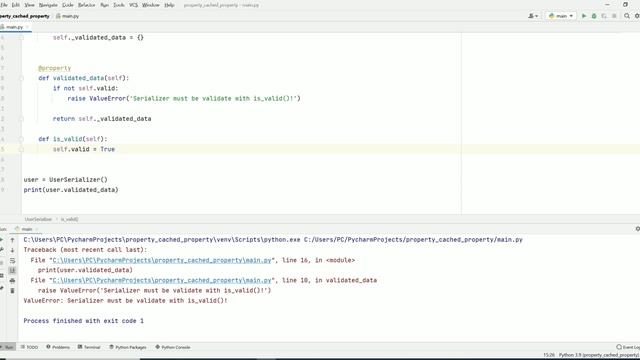The height and width of the screenshot is (360, 640).
Task: Collapse the validated_data method fold marker
Action: pos(22,78)
